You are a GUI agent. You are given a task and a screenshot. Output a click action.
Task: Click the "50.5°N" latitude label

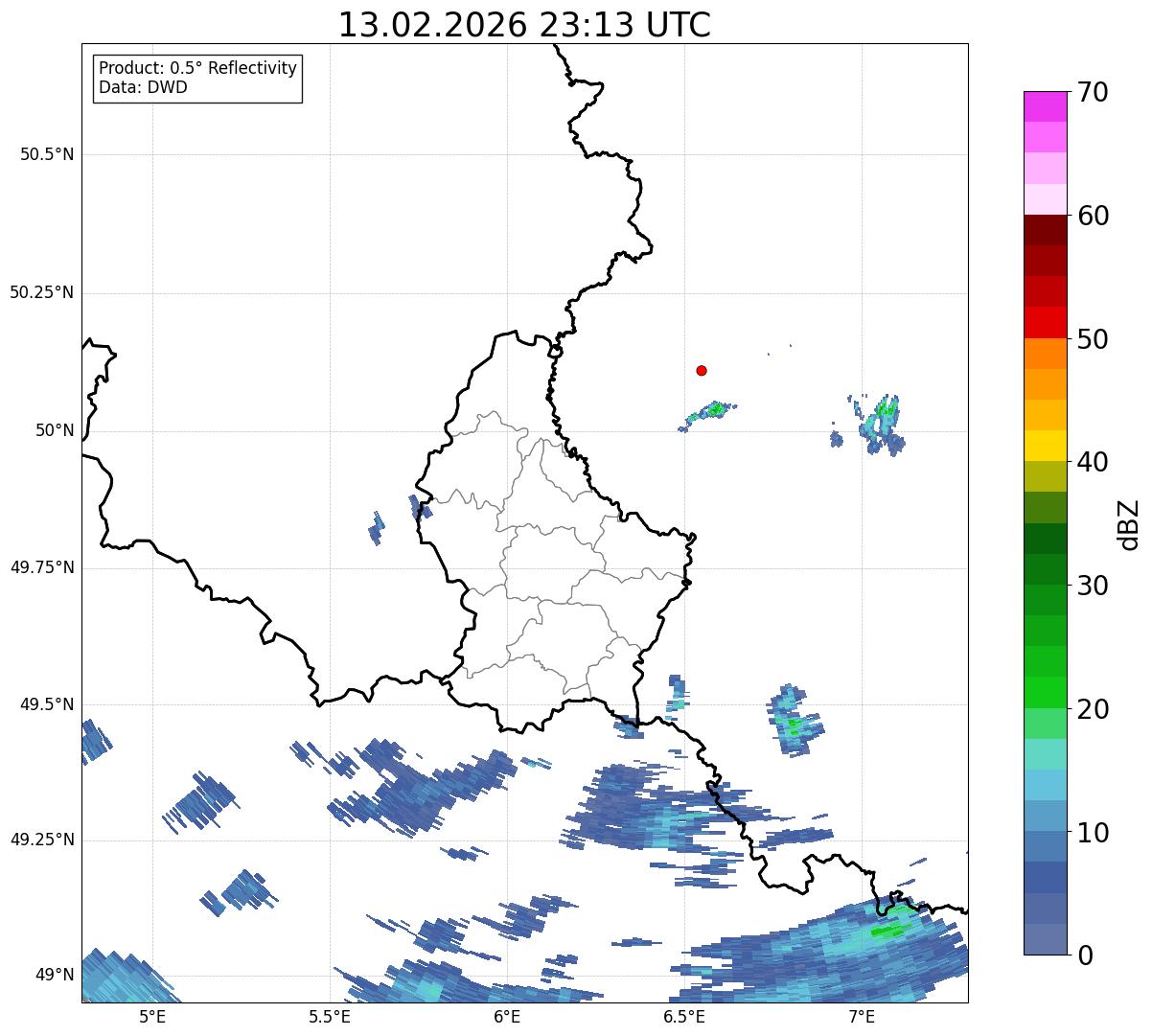coord(46,154)
